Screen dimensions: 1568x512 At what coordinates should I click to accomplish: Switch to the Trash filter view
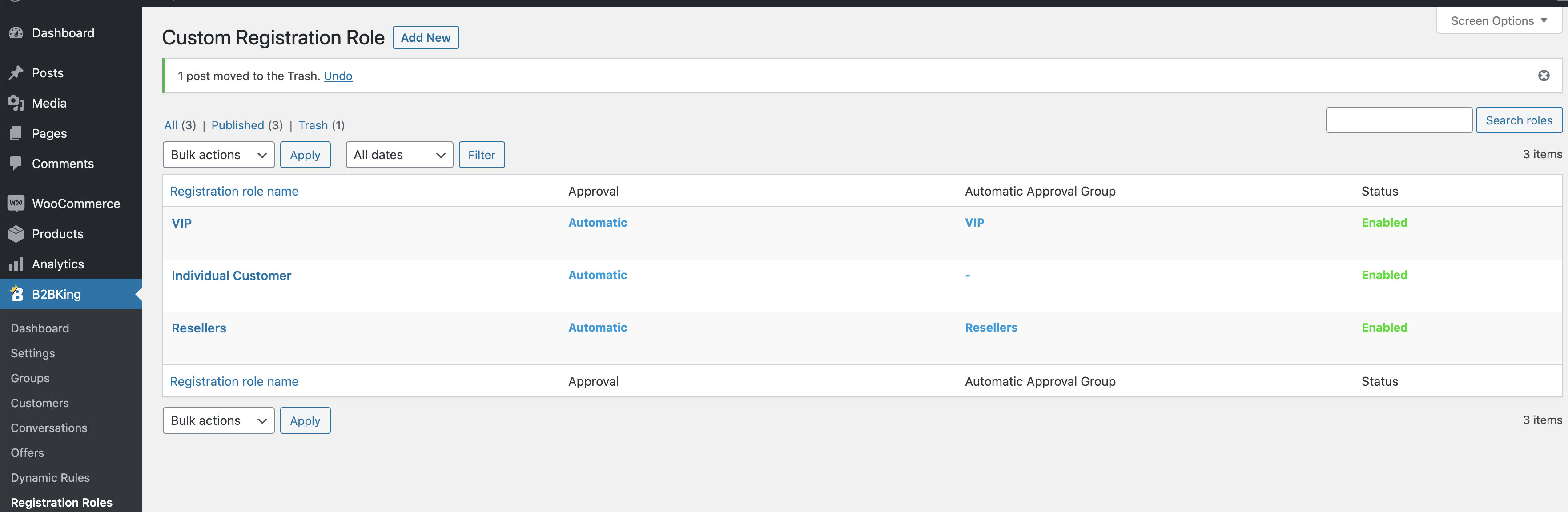[x=313, y=125]
